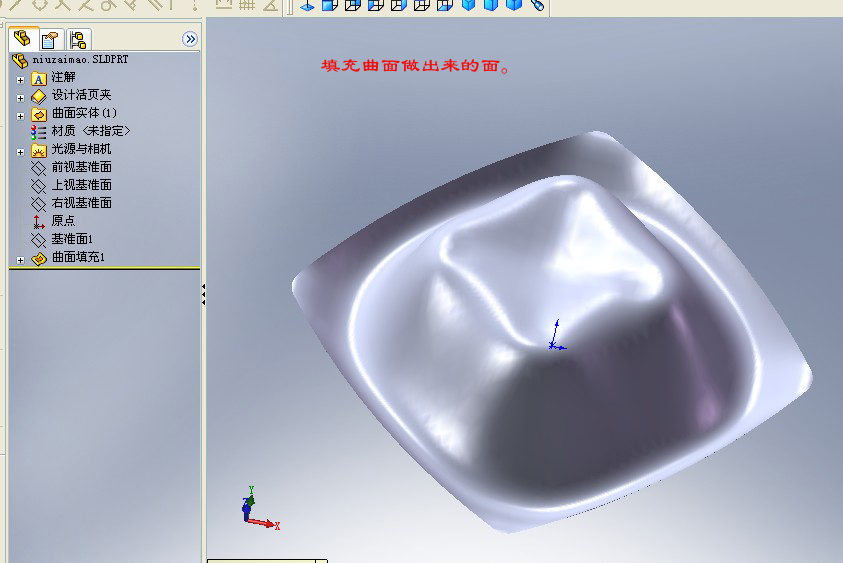Image resolution: width=843 pixels, height=563 pixels.
Task: Select the 光源与相机 lights and cameras icon
Action: (x=39, y=150)
